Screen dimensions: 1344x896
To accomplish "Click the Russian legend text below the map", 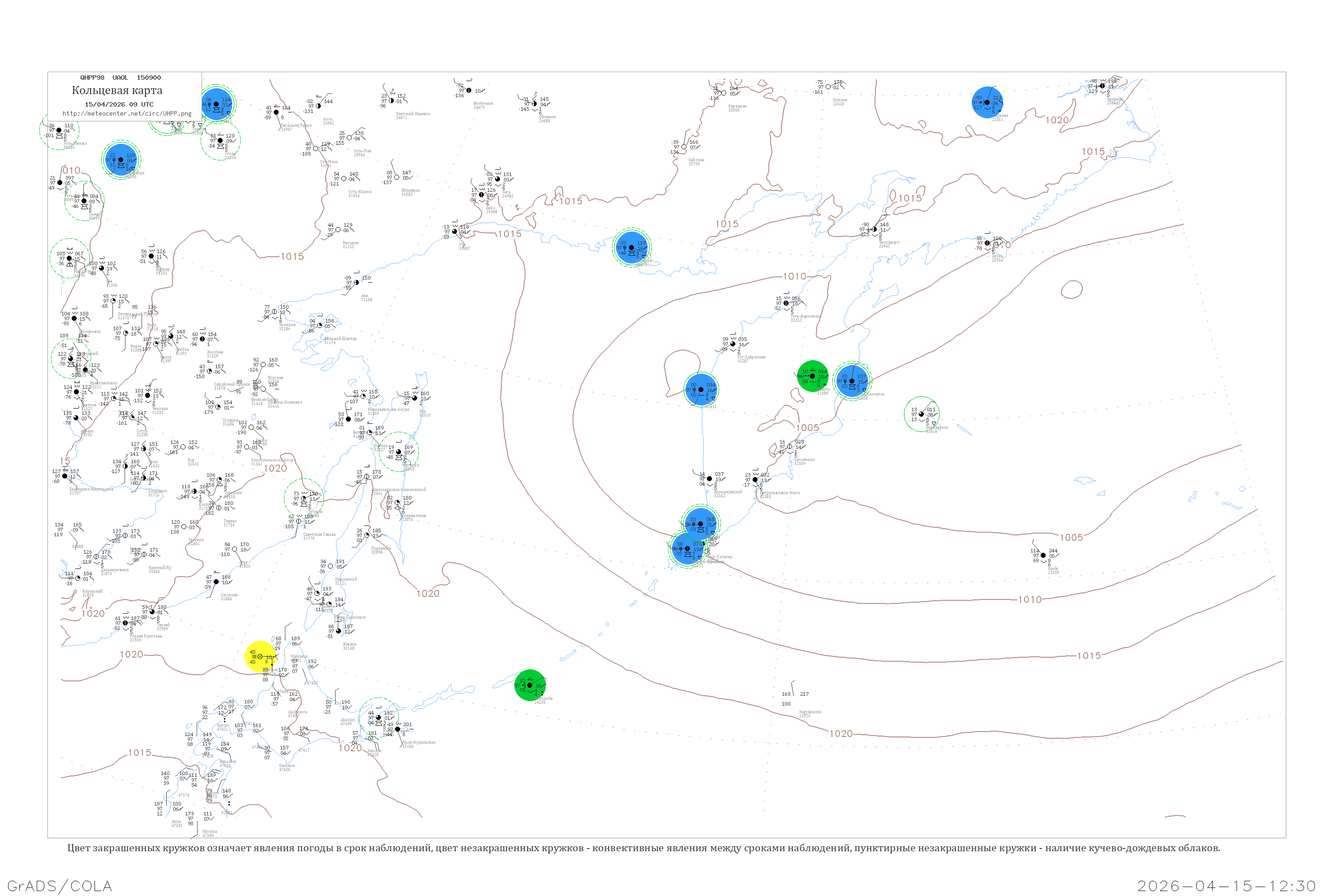I will tap(643, 848).
